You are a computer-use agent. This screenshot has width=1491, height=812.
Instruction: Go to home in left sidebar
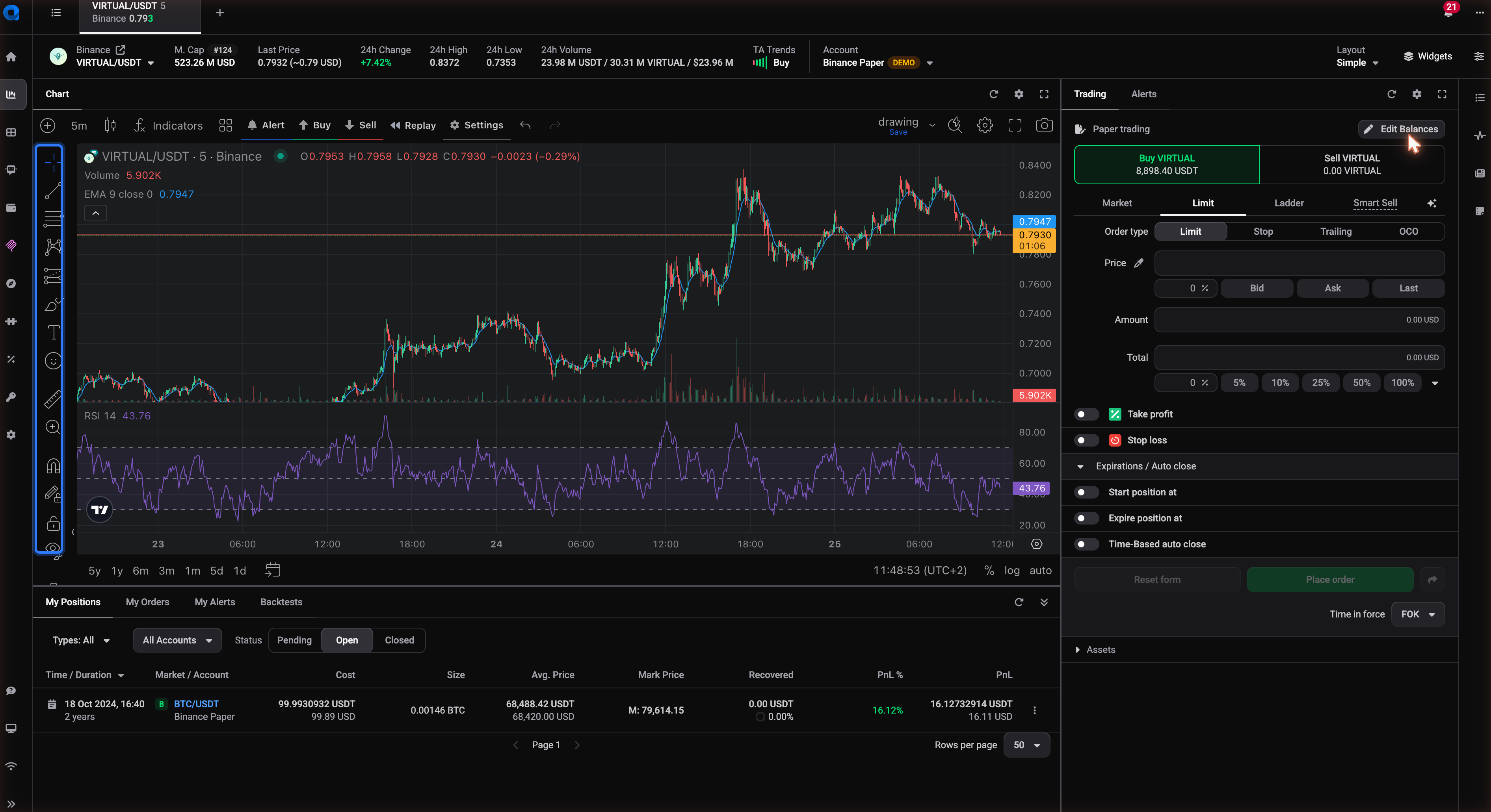[x=11, y=57]
